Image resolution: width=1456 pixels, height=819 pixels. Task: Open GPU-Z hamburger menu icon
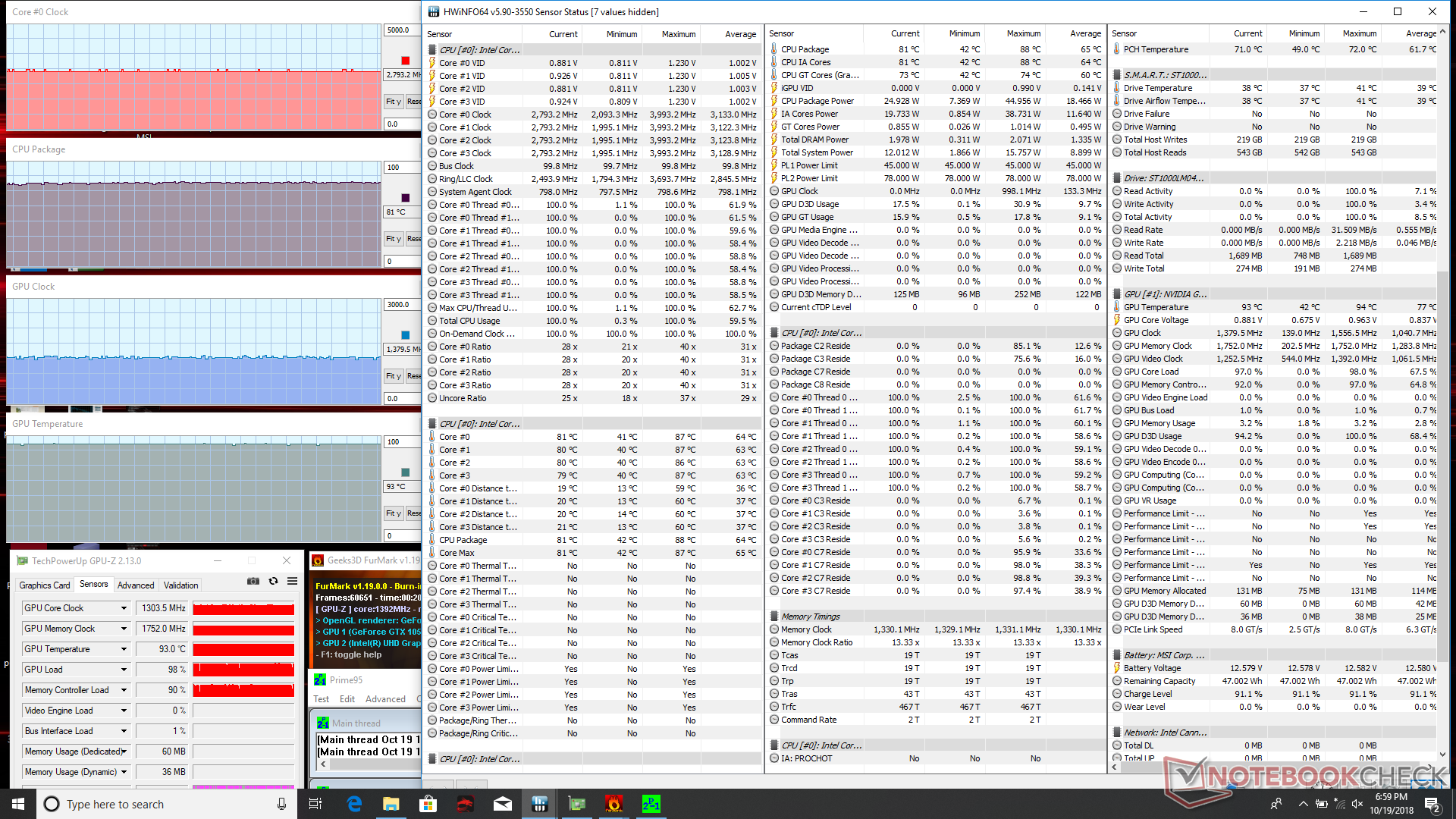pos(292,582)
